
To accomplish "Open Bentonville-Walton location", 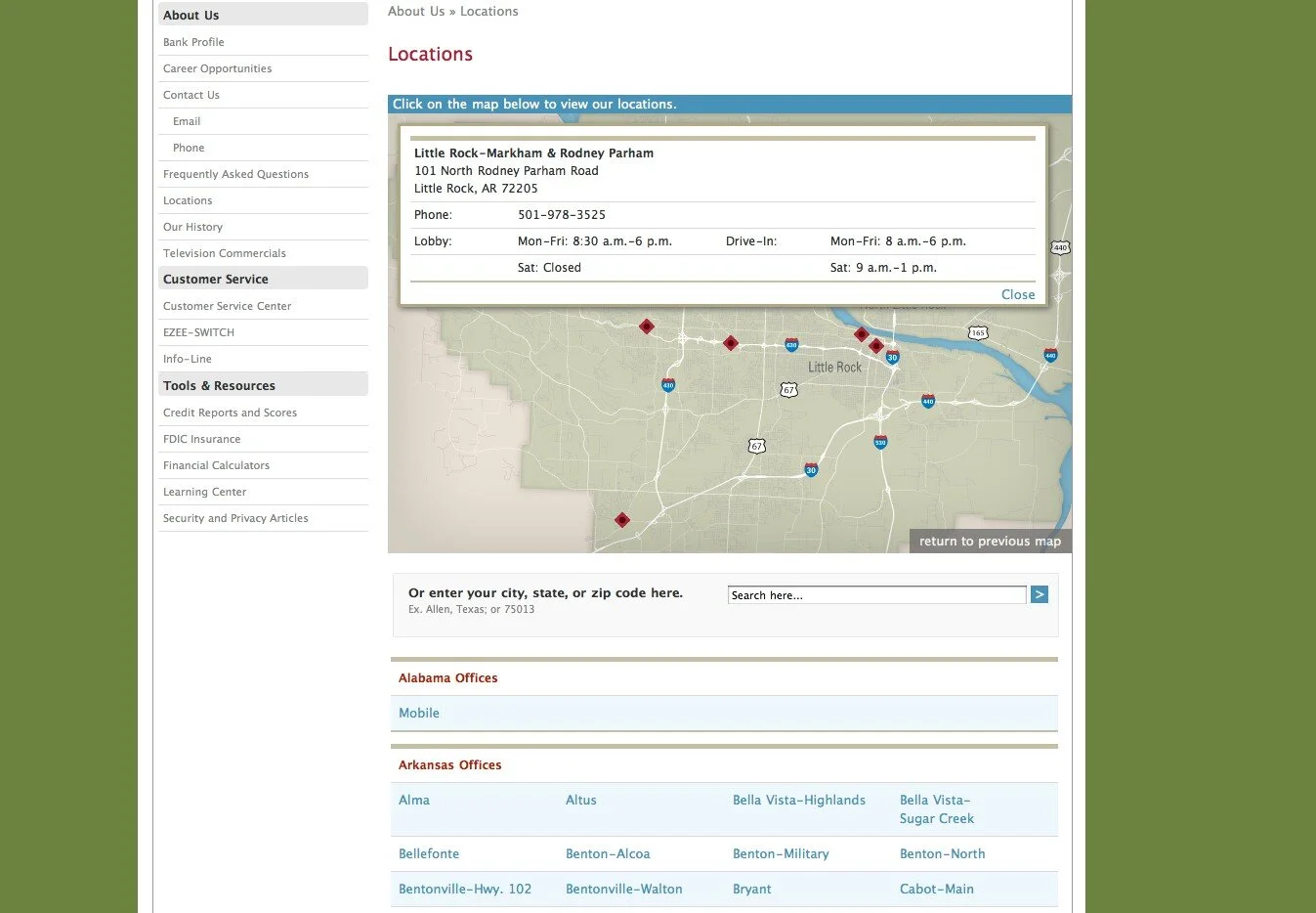I will pyautogui.click(x=624, y=889).
